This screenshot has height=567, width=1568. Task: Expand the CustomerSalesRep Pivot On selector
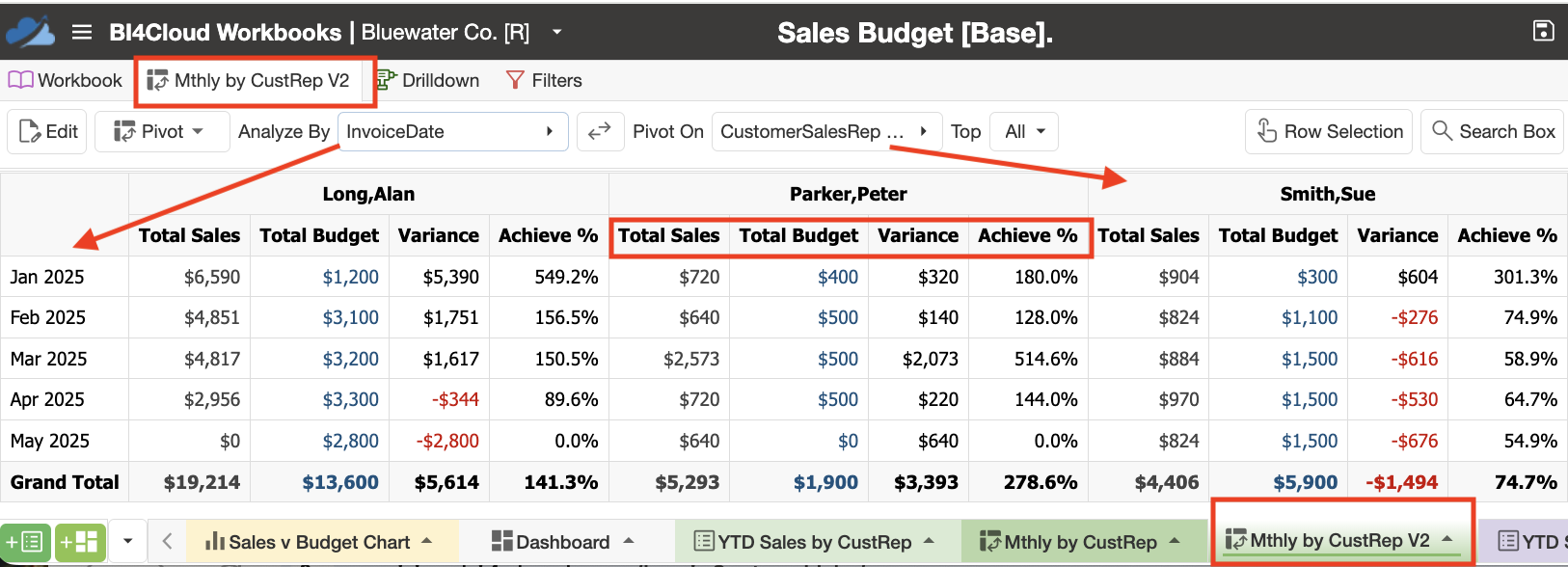click(826, 131)
